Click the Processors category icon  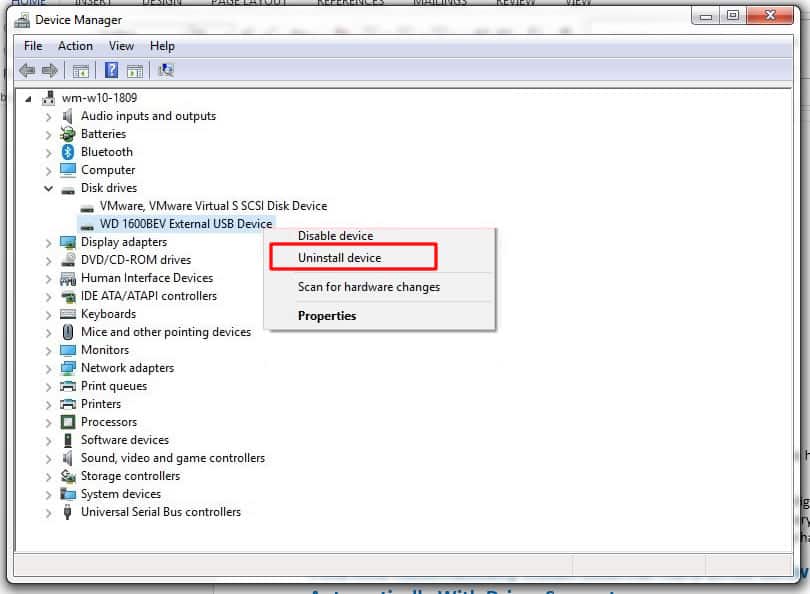click(x=68, y=422)
